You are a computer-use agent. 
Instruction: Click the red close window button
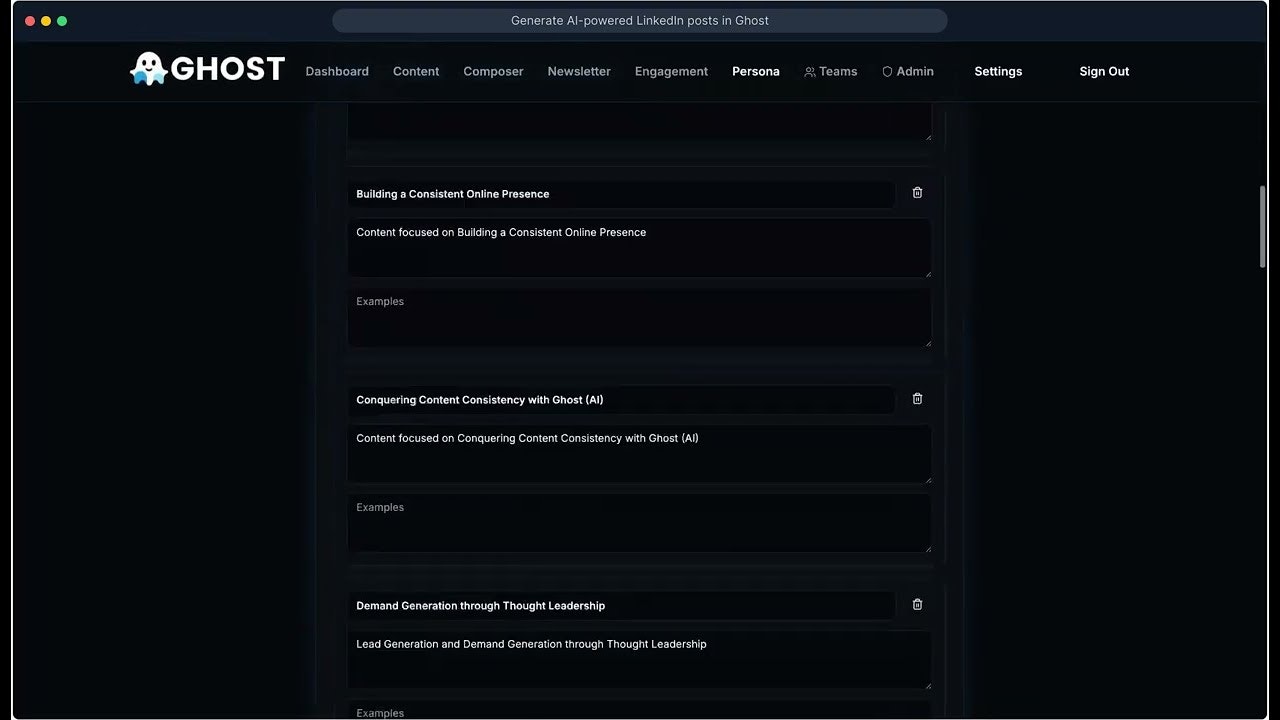(30, 21)
